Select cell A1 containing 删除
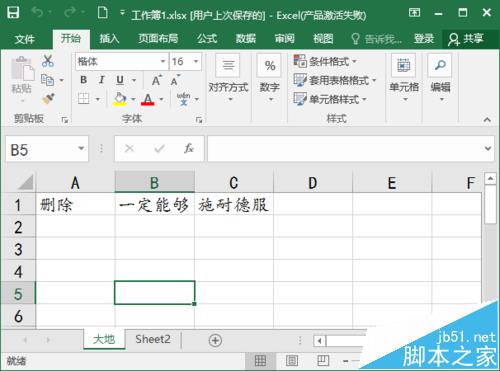Image resolution: width=500 pixels, height=371 pixels. [x=75, y=204]
